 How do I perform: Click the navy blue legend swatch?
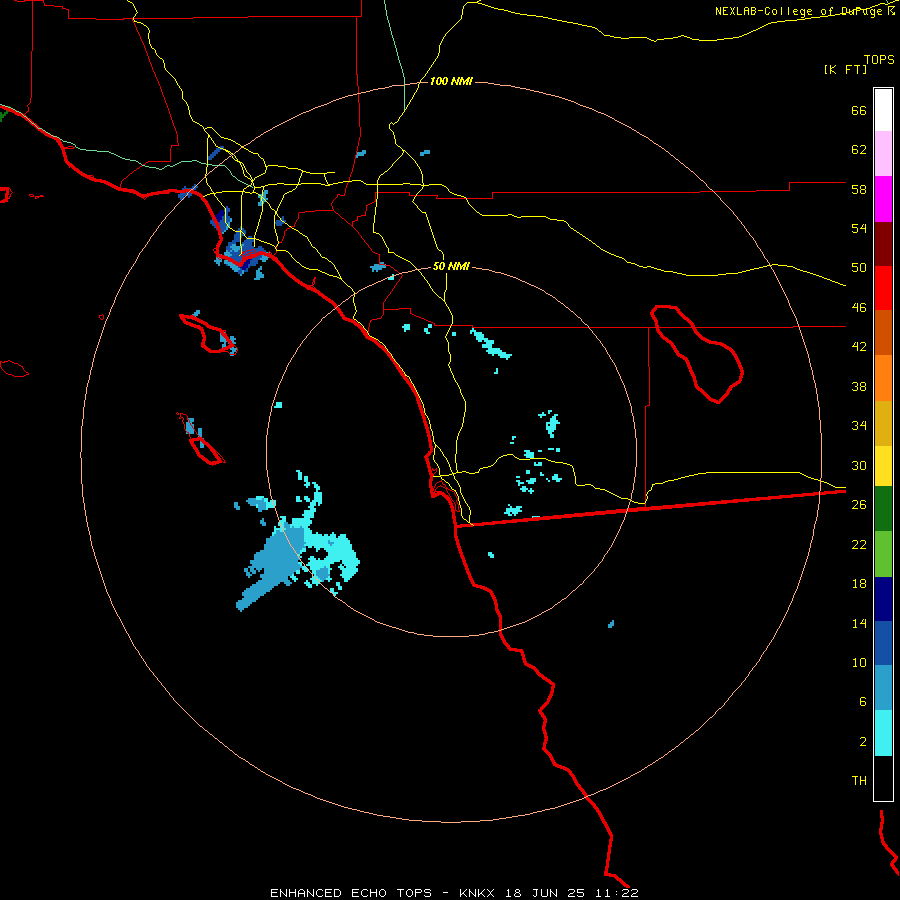883,599
